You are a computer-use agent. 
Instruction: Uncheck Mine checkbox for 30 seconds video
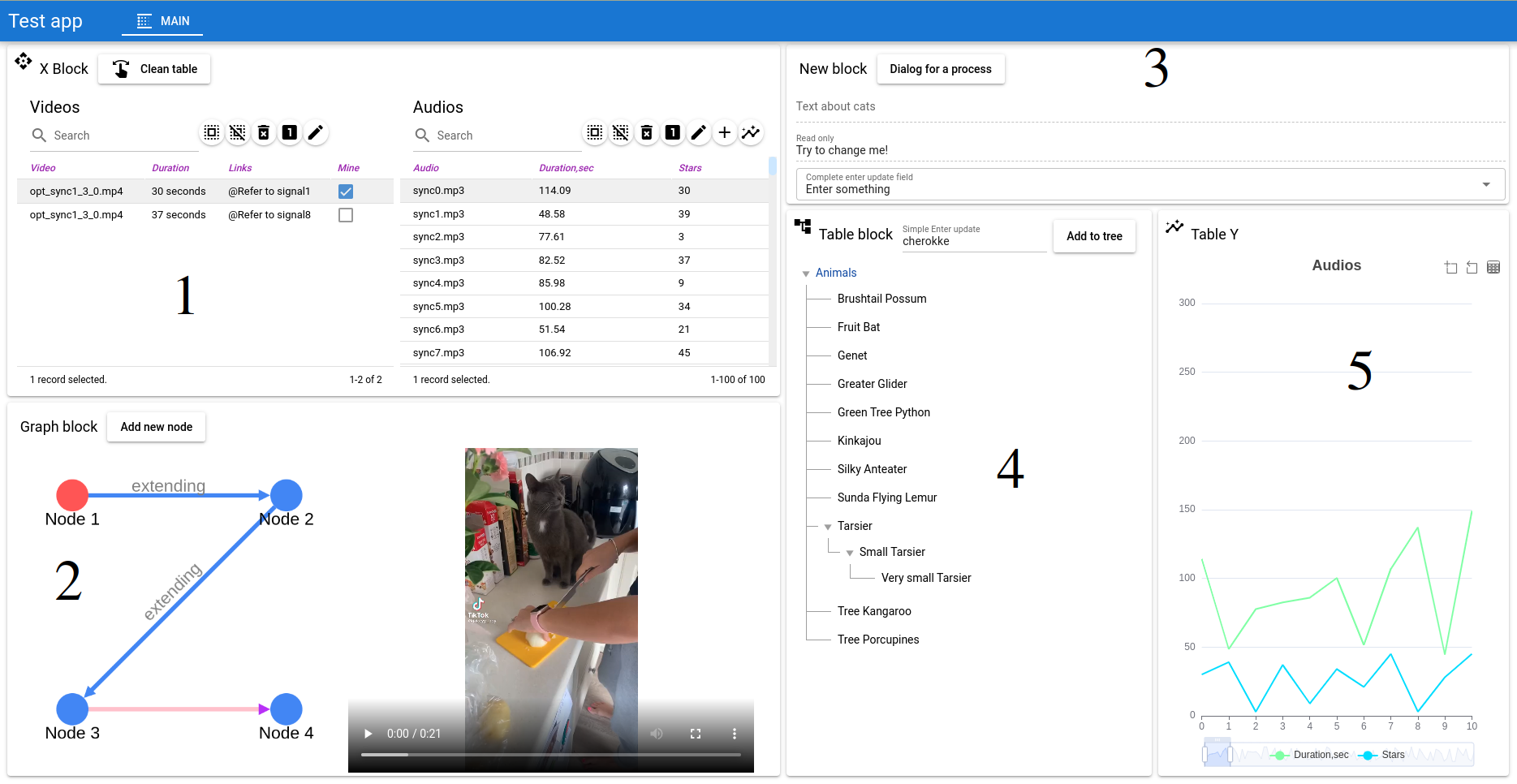(x=346, y=192)
